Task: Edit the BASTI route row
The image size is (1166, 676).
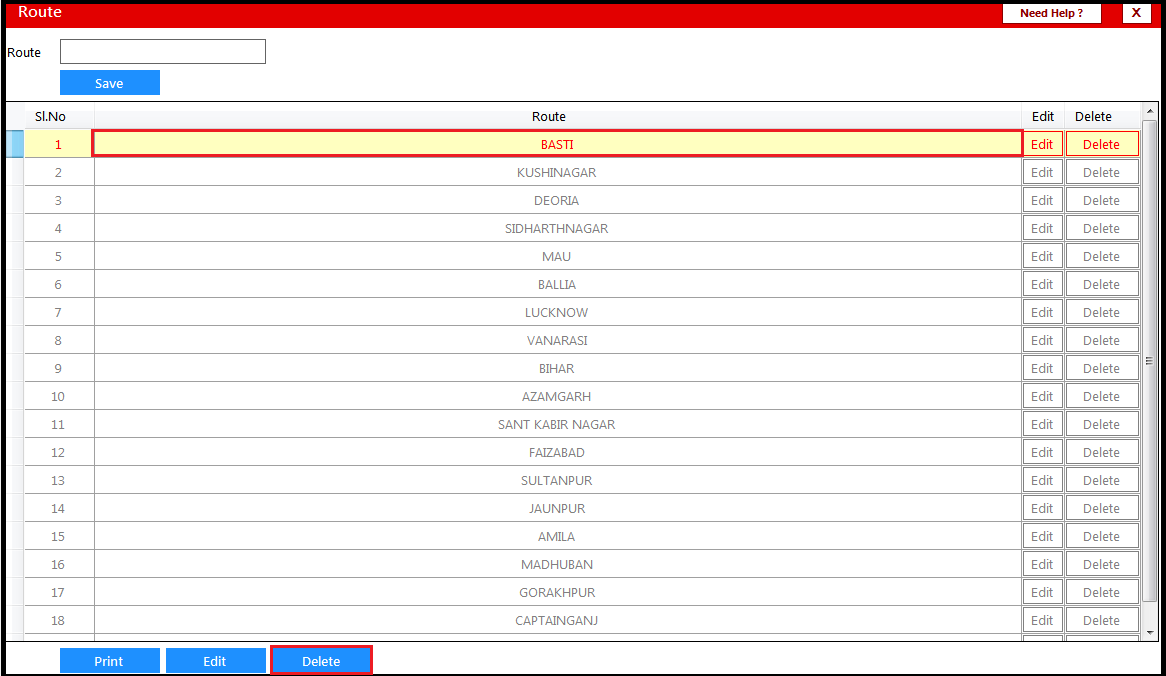Action: tap(1042, 144)
